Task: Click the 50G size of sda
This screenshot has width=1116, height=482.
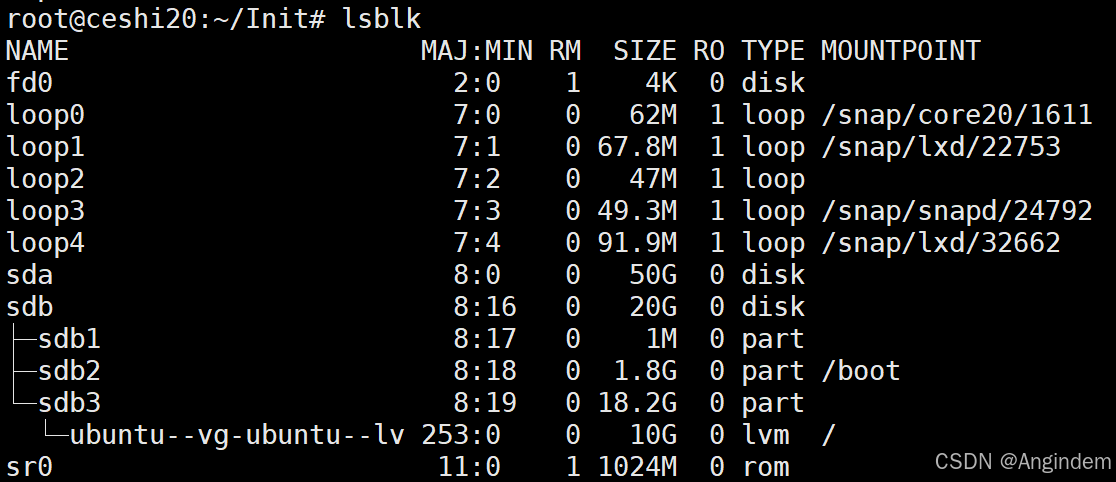Action: tap(653, 275)
